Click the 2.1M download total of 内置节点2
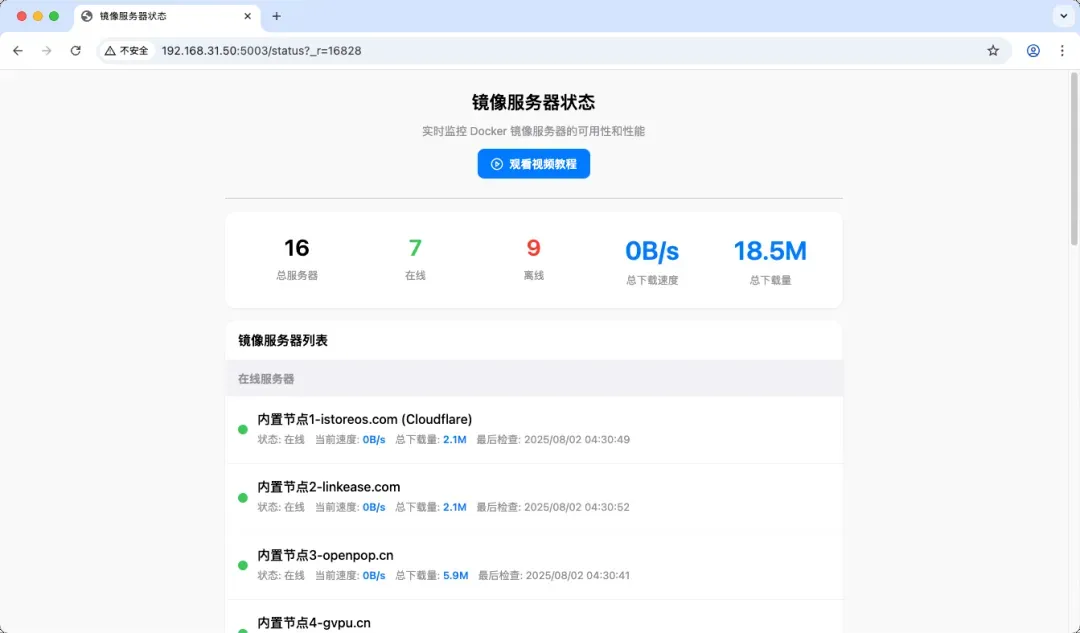Screen dimensions: 1080x633 tap(455, 507)
